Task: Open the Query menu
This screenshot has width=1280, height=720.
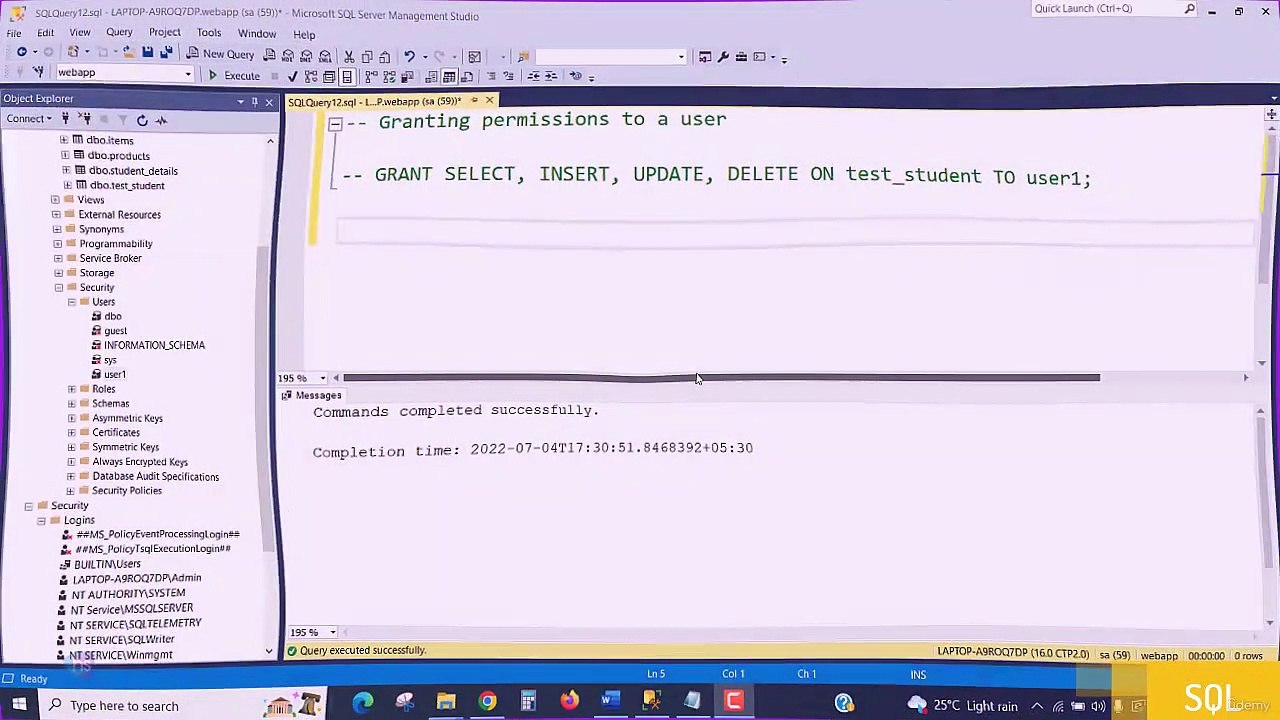Action: (119, 33)
